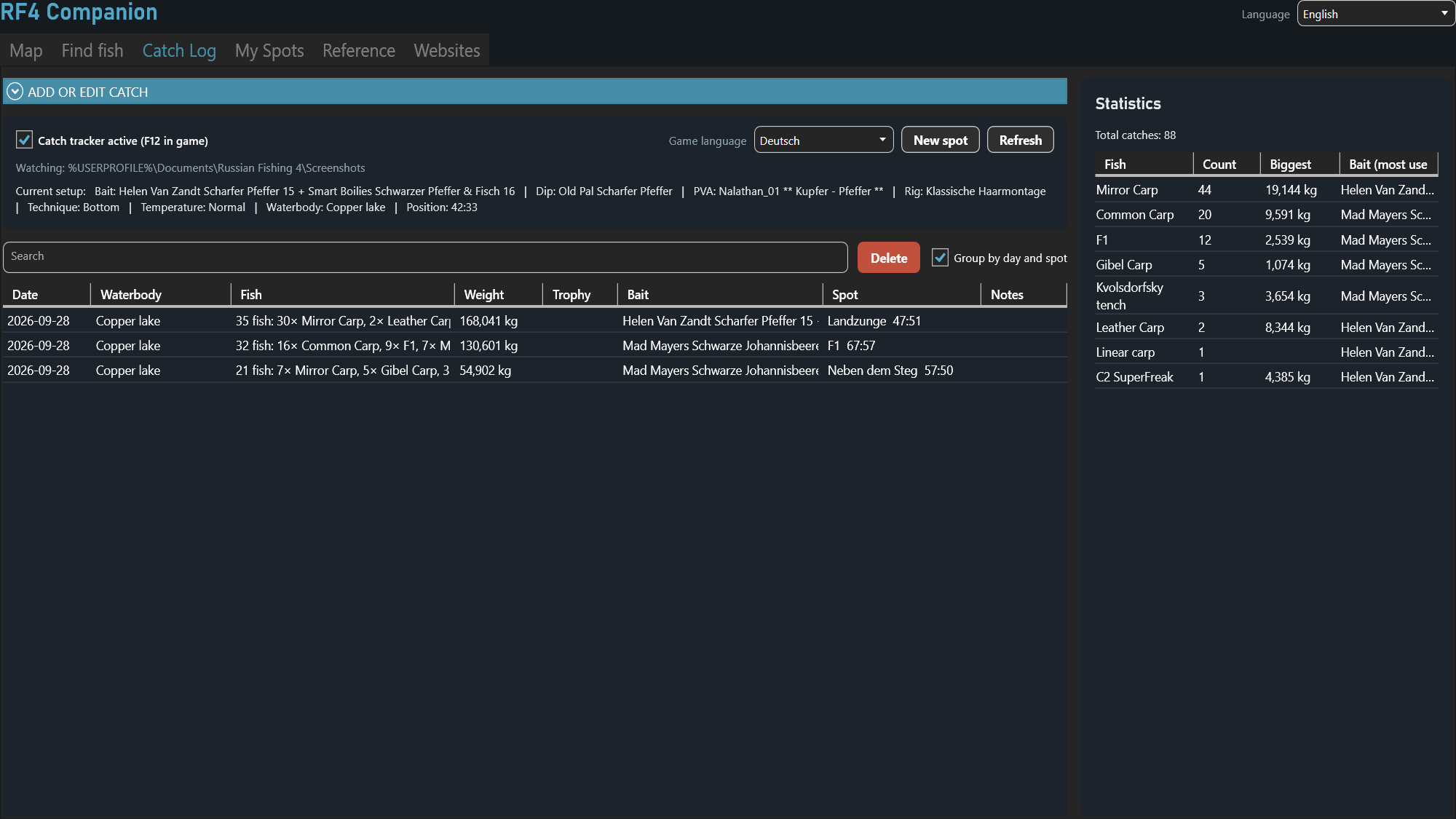
Task: Sort statistics by Count column header
Action: [x=1227, y=165]
